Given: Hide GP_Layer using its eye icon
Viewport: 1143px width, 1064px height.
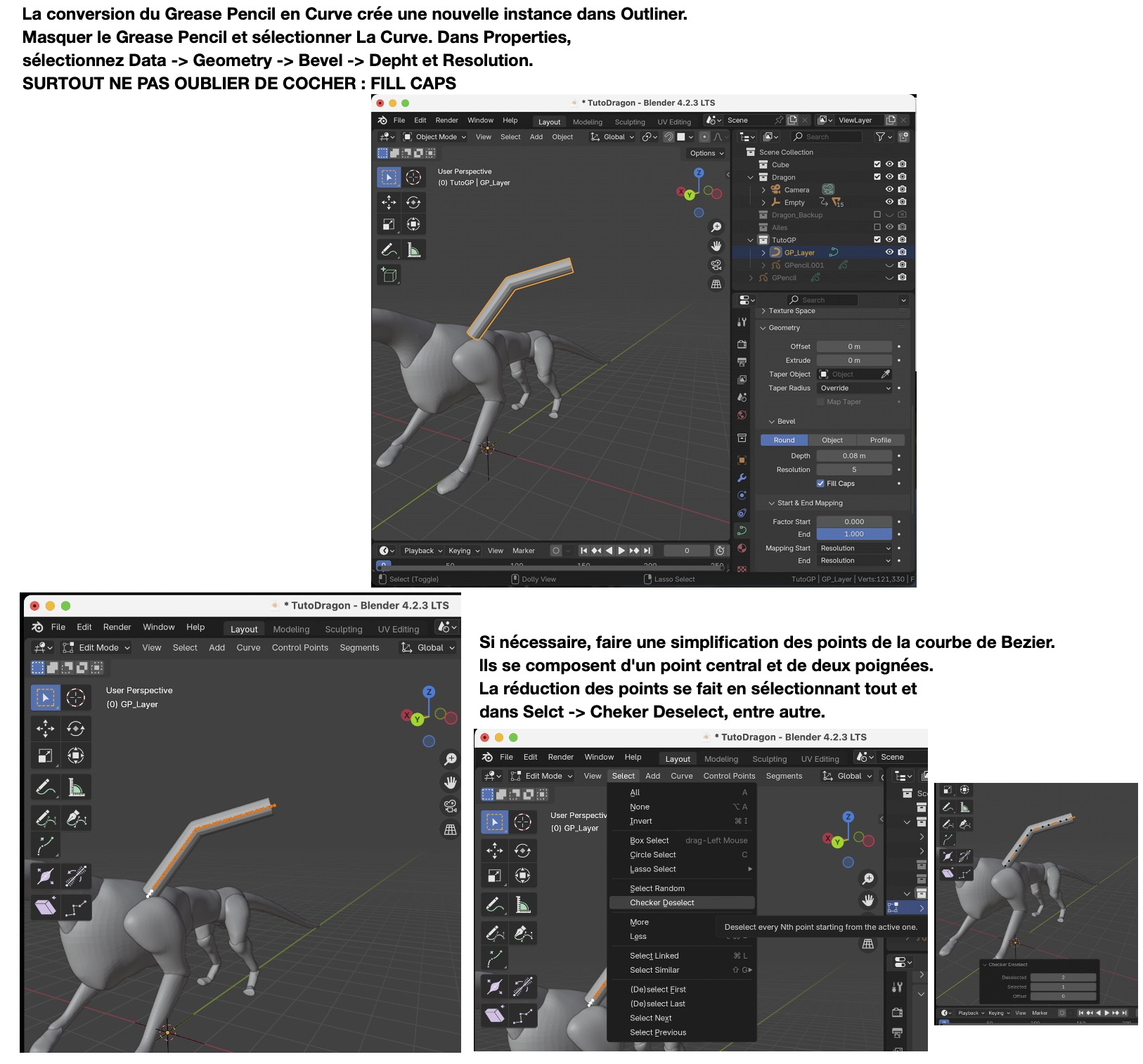Looking at the screenshot, I should pyautogui.click(x=889, y=252).
